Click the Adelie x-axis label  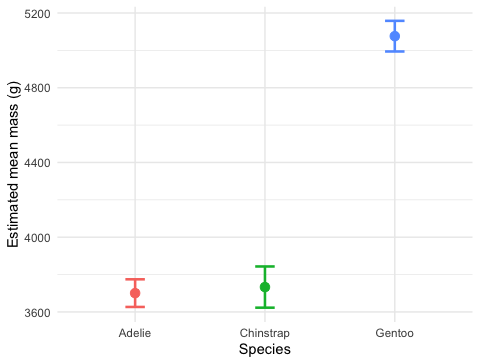135,333
